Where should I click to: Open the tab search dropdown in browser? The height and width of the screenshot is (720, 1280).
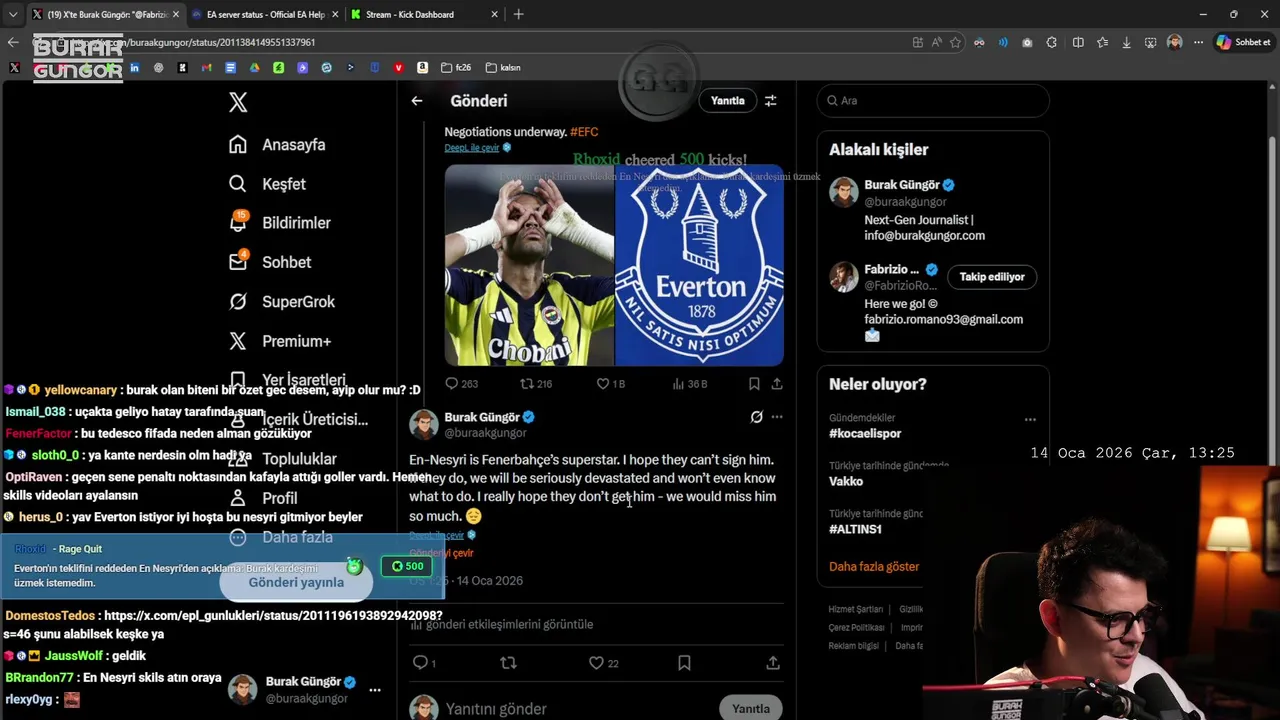point(12,14)
